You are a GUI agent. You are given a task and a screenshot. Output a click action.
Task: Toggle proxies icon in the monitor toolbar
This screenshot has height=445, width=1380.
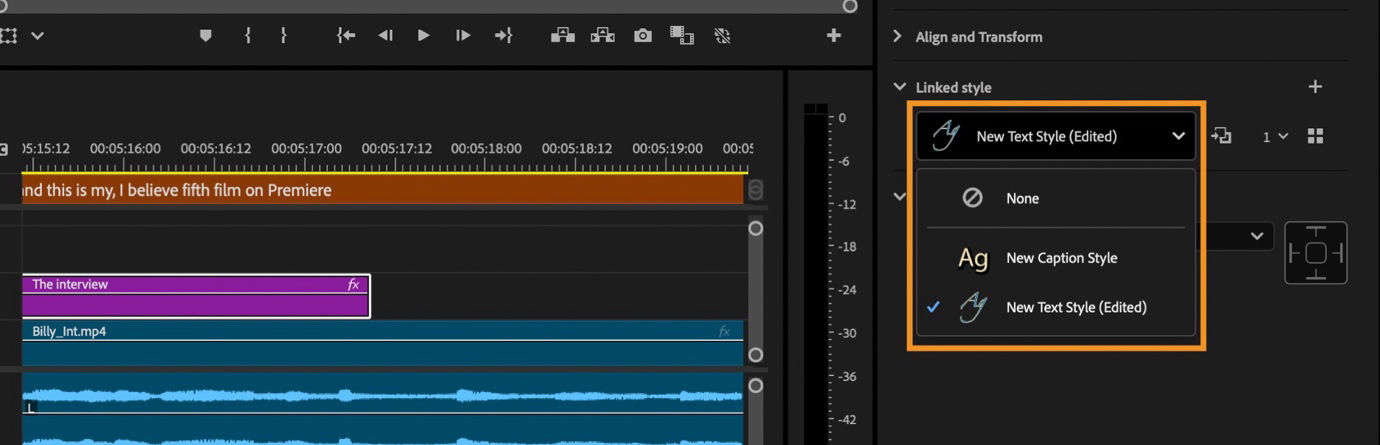[722, 36]
